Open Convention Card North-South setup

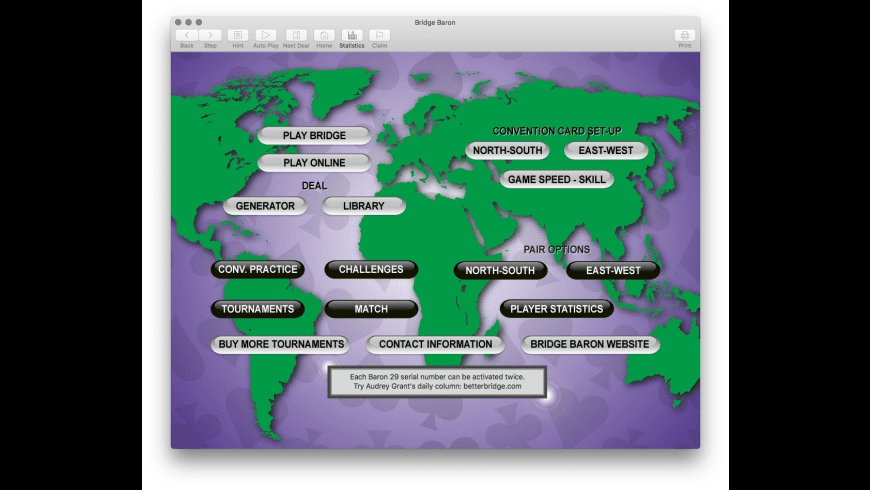[x=507, y=150]
